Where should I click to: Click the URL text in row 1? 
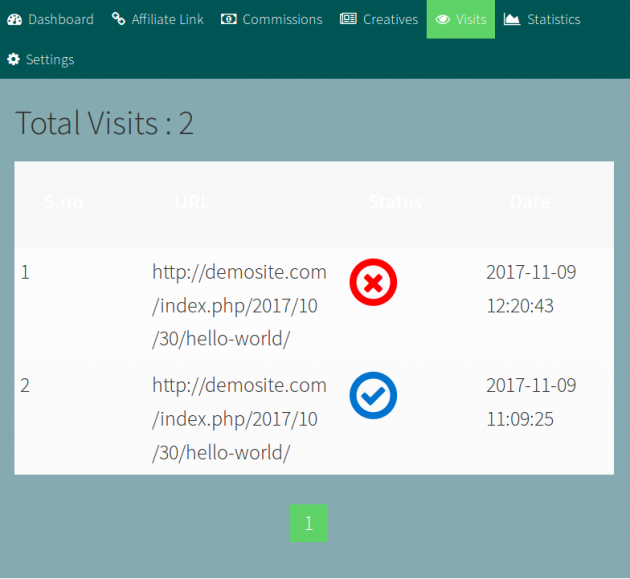click(x=239, y=305)
